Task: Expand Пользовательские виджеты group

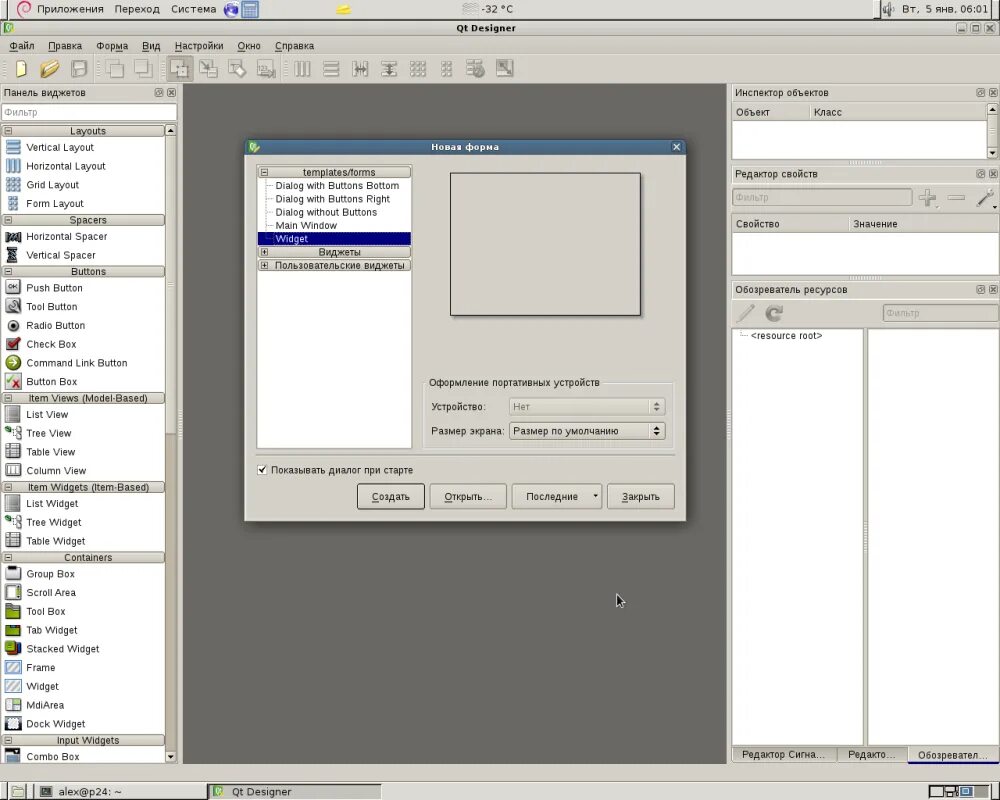Action: [x=264, y=265]
